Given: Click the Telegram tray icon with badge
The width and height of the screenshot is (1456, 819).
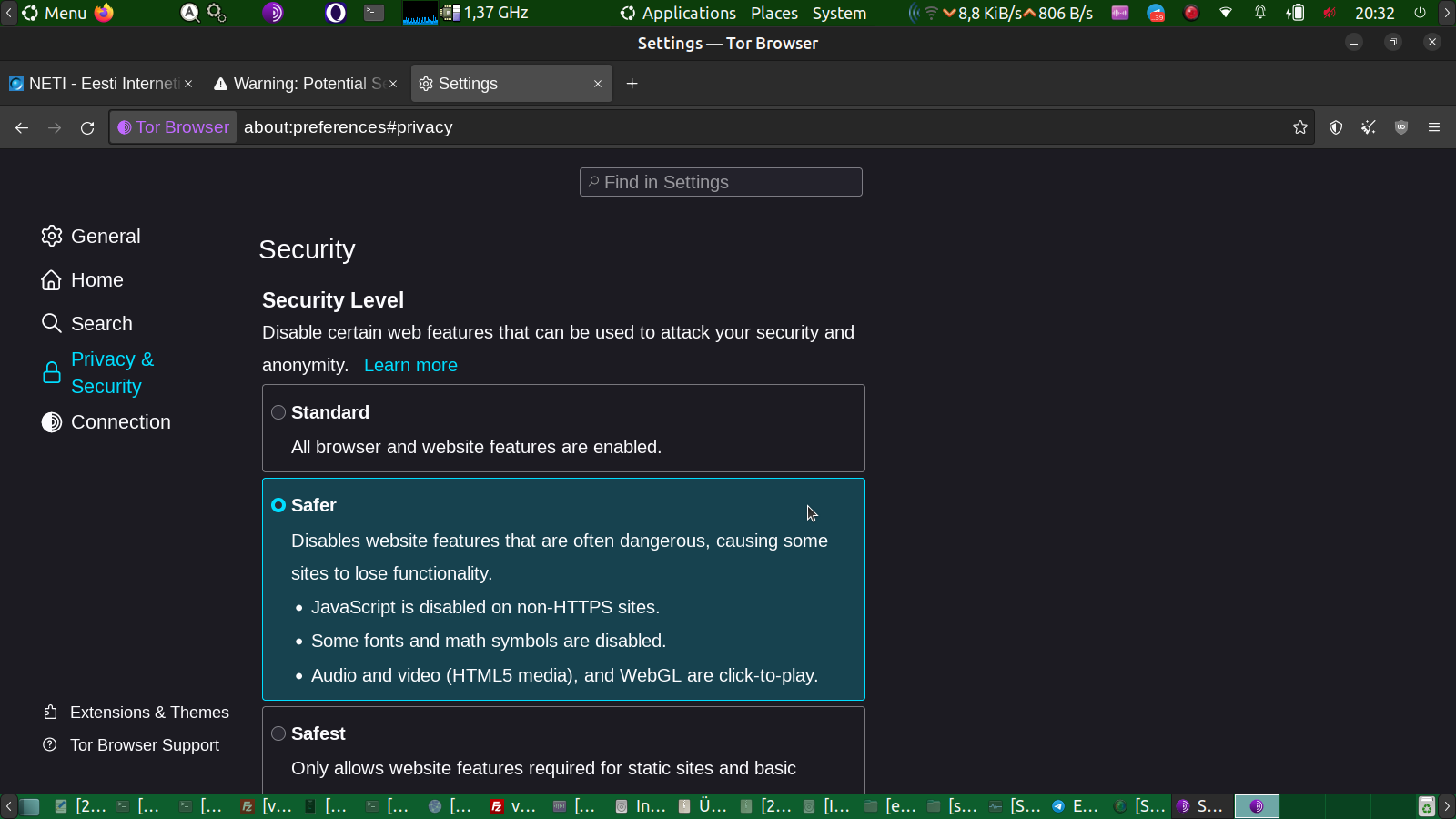Looking at the screenshot, I should tap(1156, 13).
